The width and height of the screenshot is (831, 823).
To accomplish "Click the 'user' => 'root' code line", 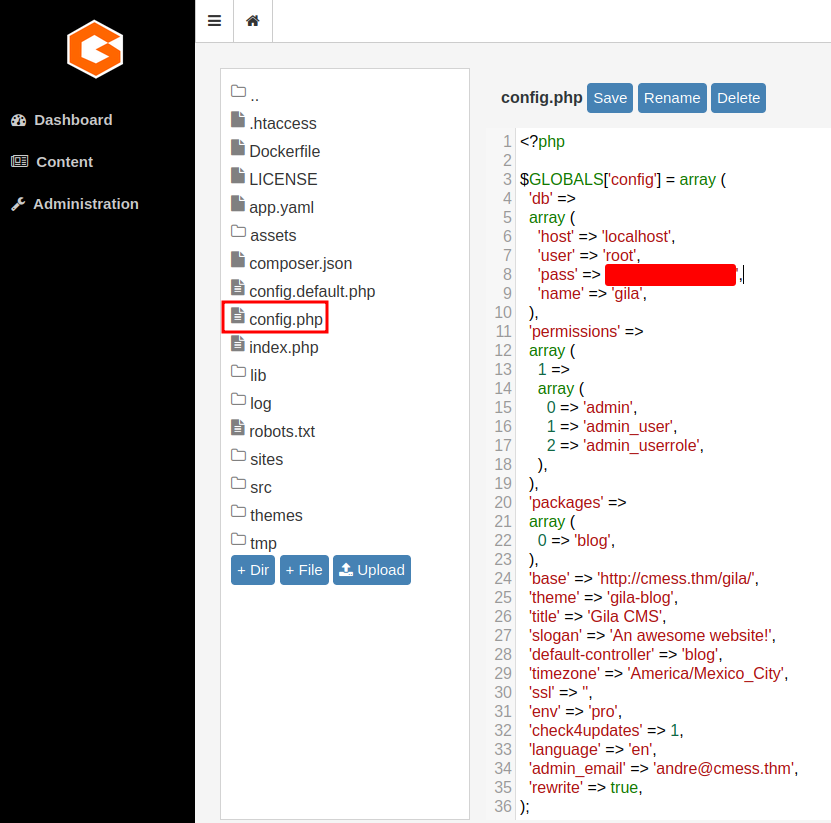I will pyautogui.click(x=589, y=256).
